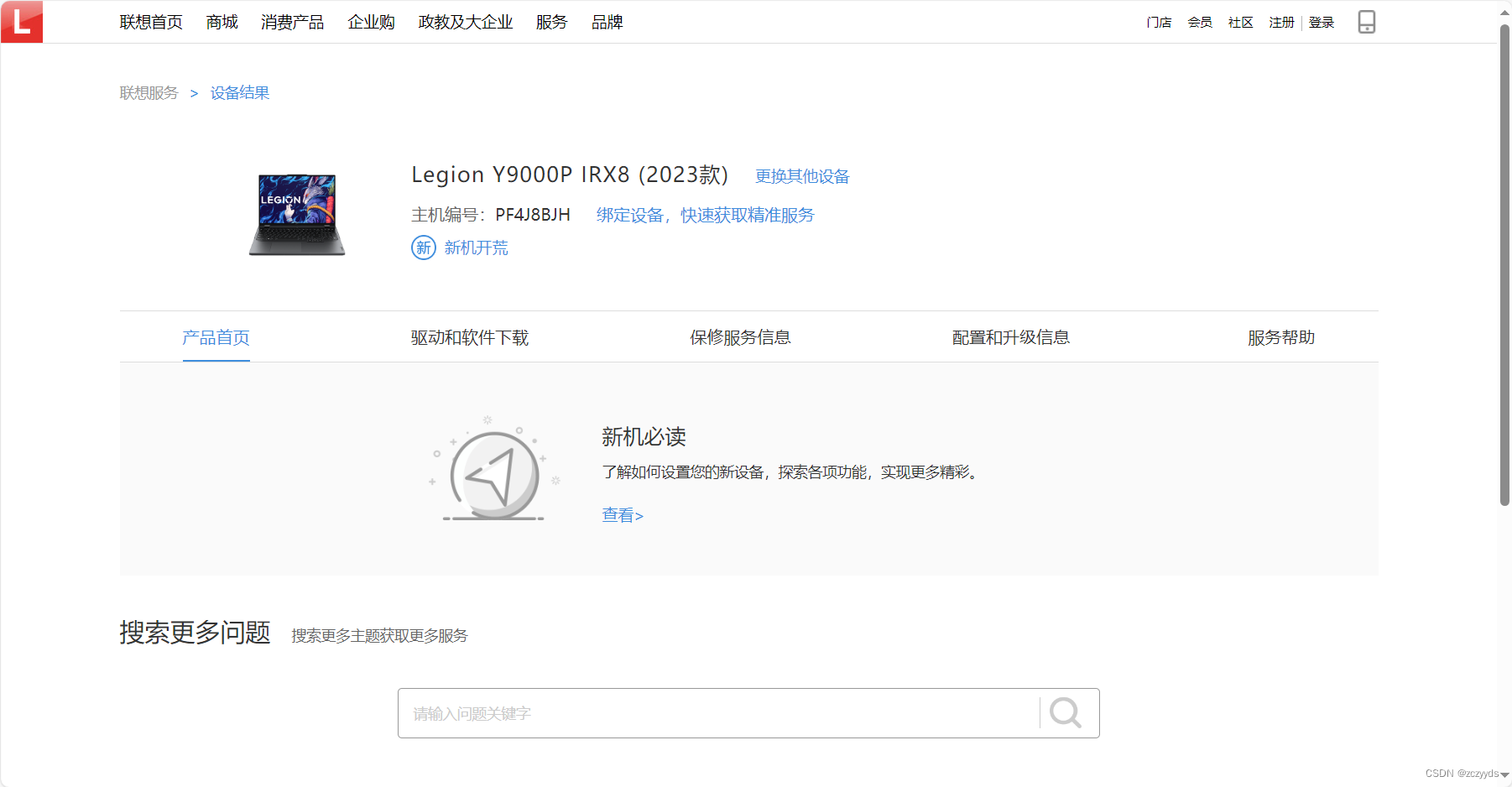Click 联想服务 breadcrumb
The width and height of the screenshot is (1512, 787).
tap(149, 93)
